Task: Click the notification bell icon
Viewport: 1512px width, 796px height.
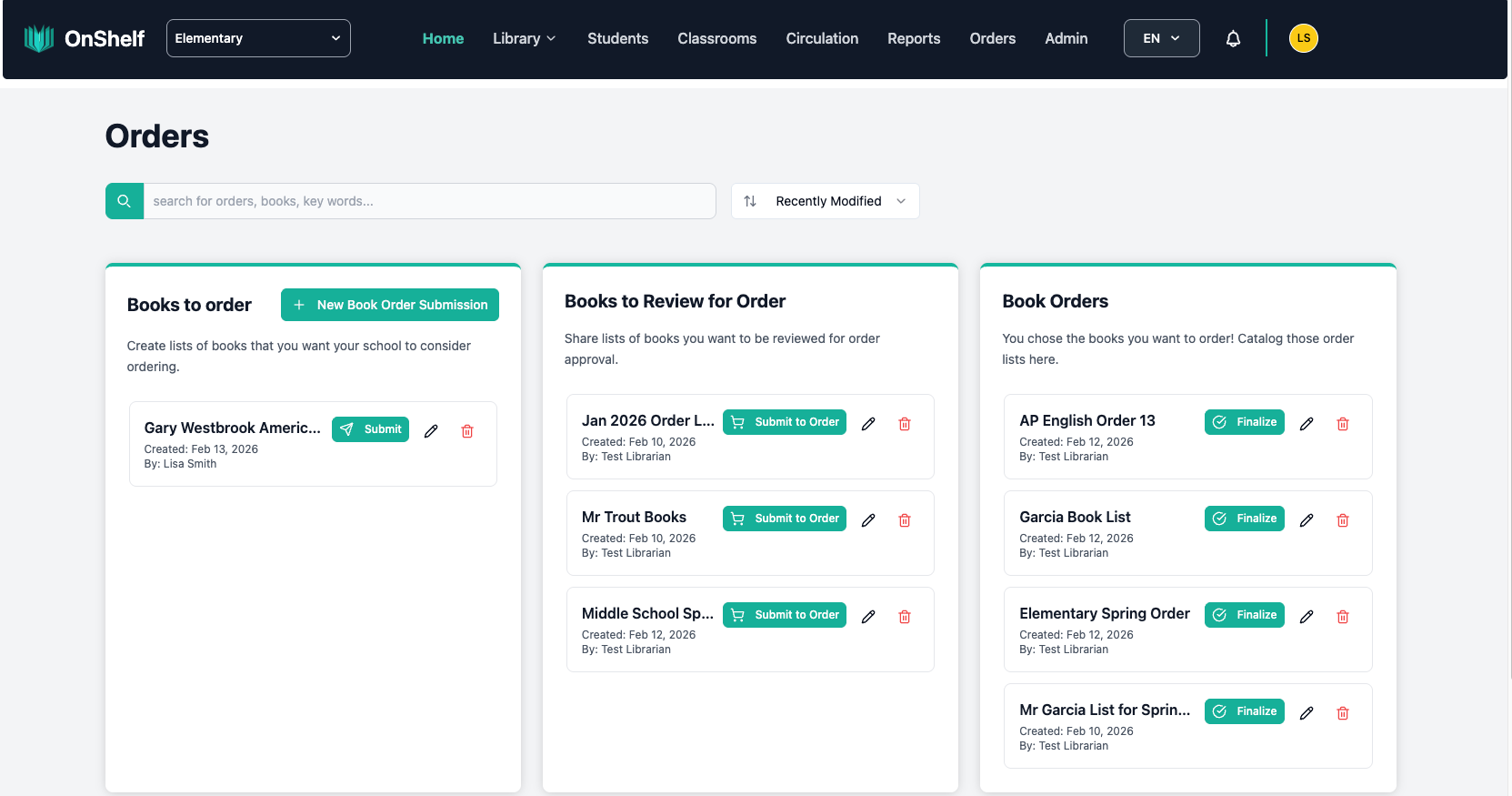Action: tap(1233, 38)
